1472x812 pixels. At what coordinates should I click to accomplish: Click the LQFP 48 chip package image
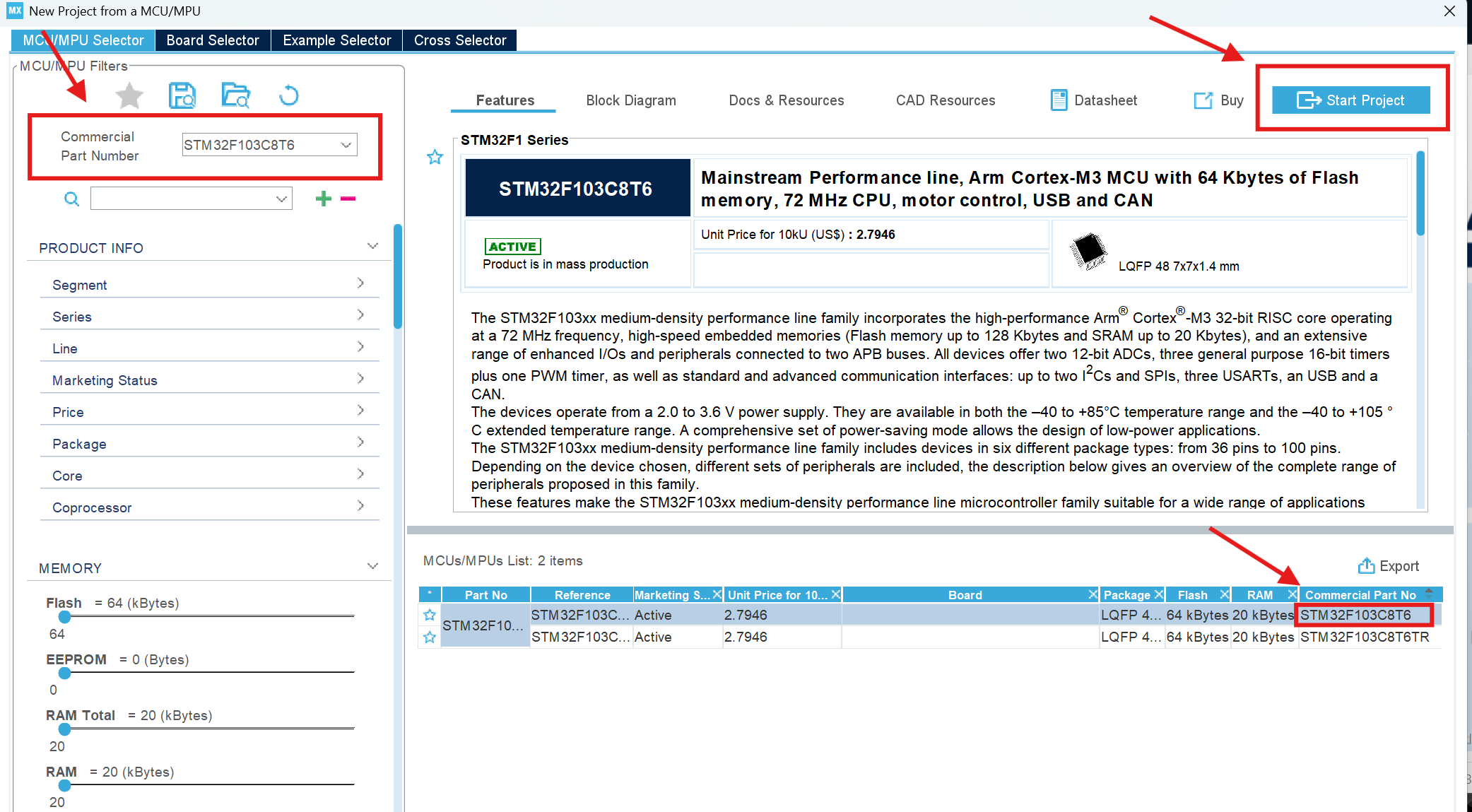click(1088, 252)
